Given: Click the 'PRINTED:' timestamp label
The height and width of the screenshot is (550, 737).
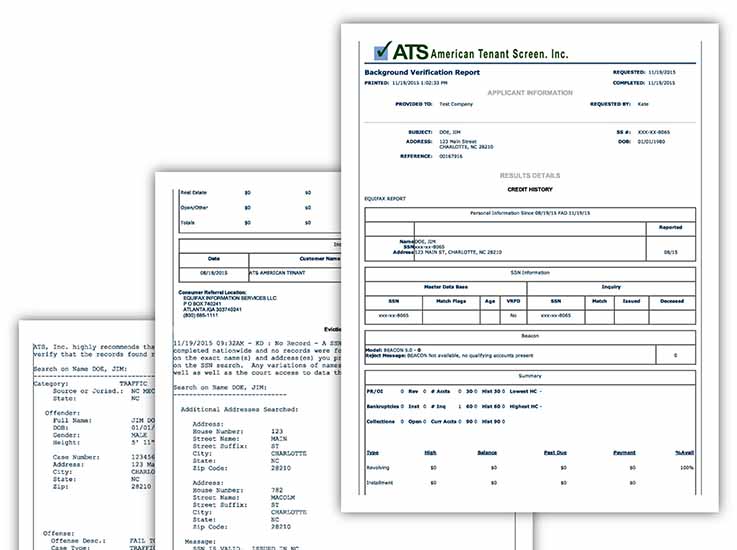Looking at the screenshot, I should tap(376, 83).
